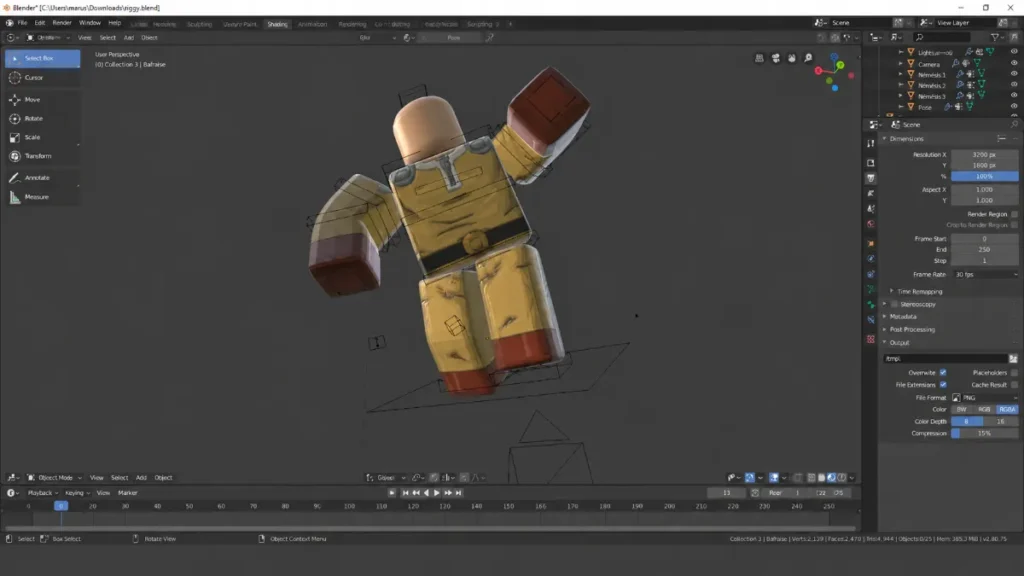Image resolution: width=1024 pixels, height=576 pixels.
Task: Choose the Annotate tool
Action: 42,178
